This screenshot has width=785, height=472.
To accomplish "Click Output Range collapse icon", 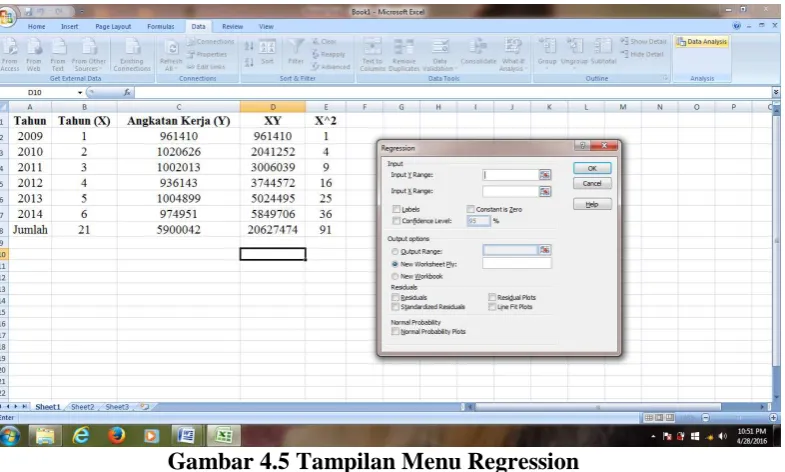I will pyautogui.click(x=545, y=250).
